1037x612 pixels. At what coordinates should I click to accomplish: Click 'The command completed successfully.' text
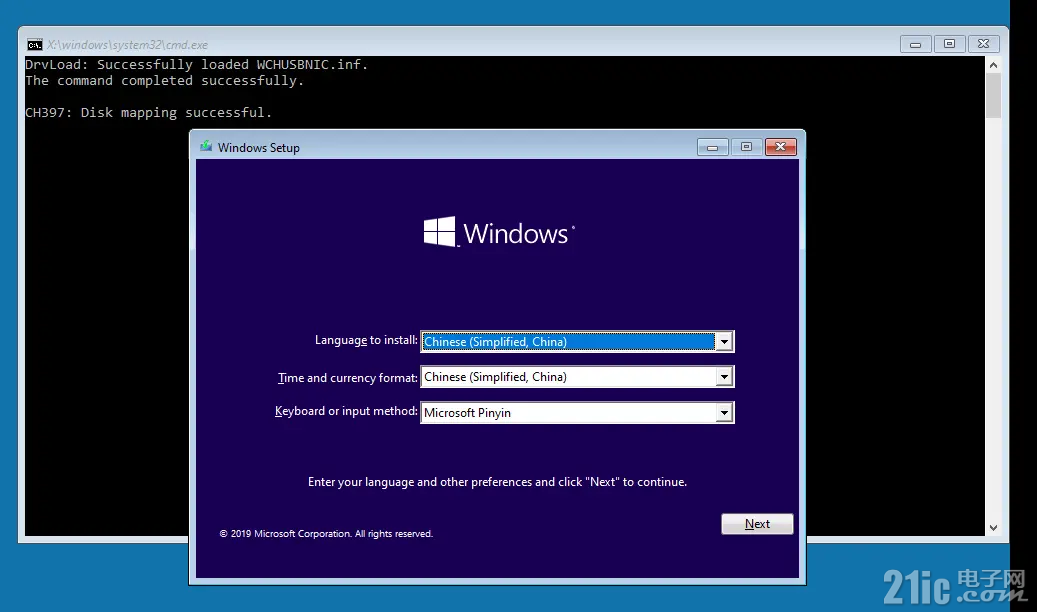(165, 81)
